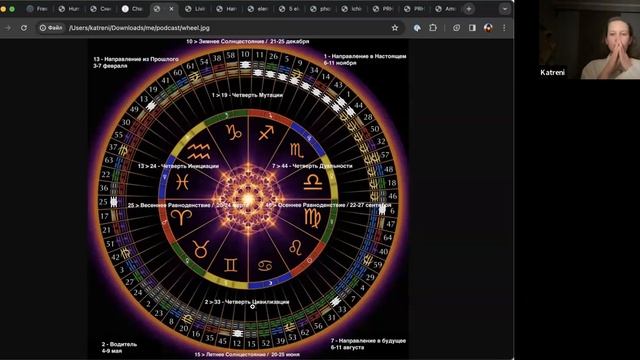The width and height of the screenshot is (640, 360).
Task: Click '1 > 19 - Четверть Мутации' label
Action: click(247, 95)
